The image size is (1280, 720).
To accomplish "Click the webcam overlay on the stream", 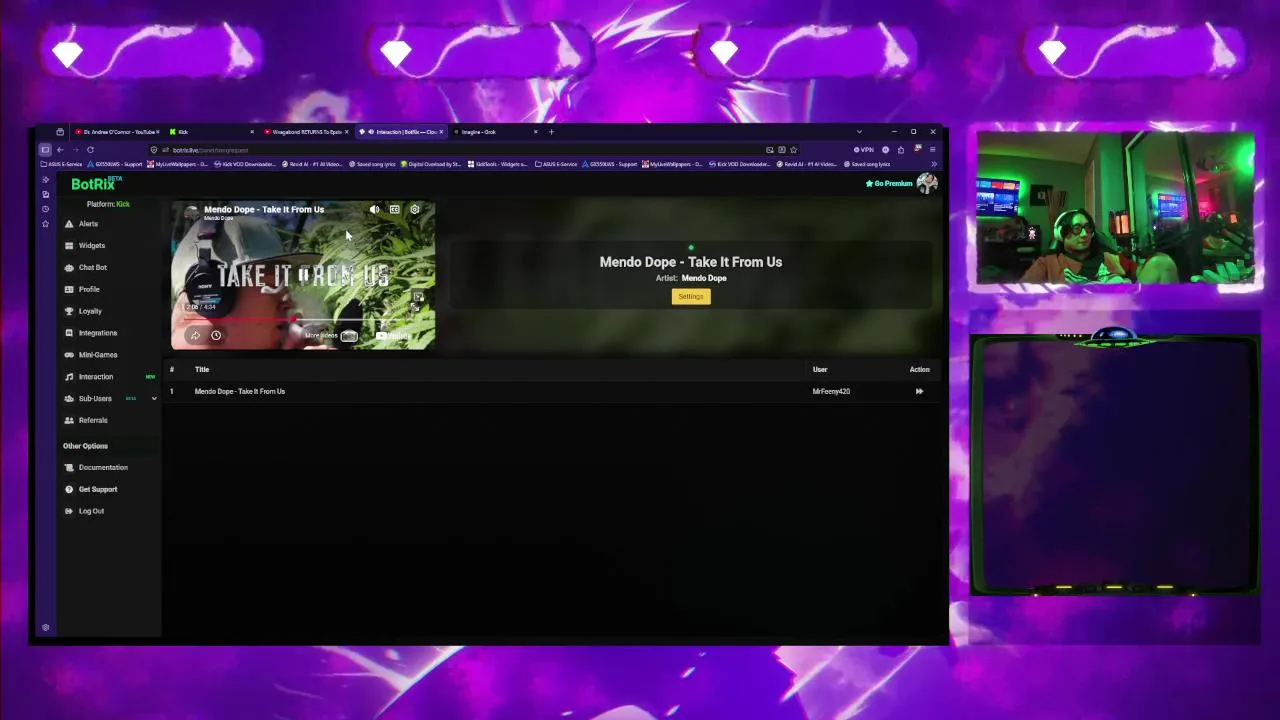I will tap(1115, 210).
